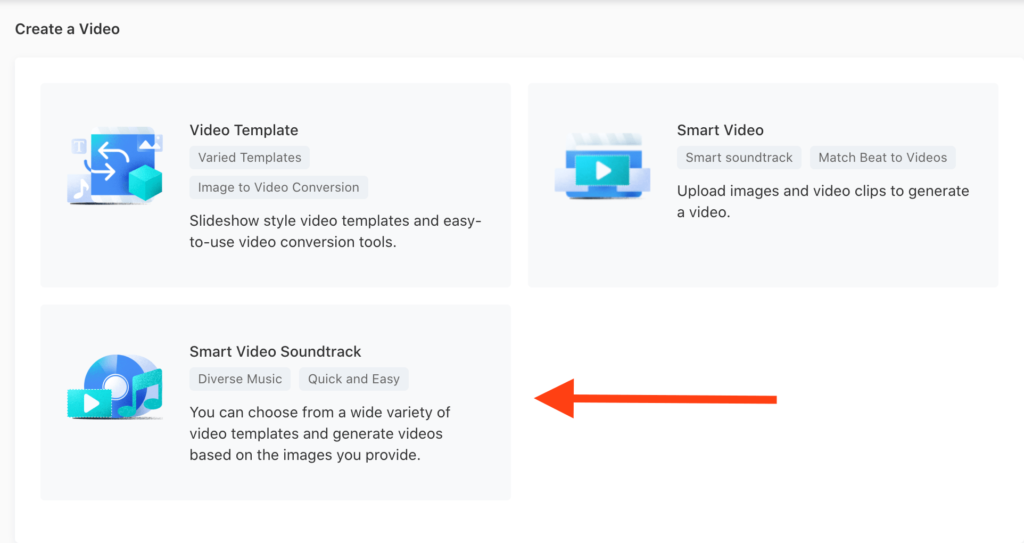1024x543 pixels.
Task: Open the Video Template title
Action: pos(243,130)
